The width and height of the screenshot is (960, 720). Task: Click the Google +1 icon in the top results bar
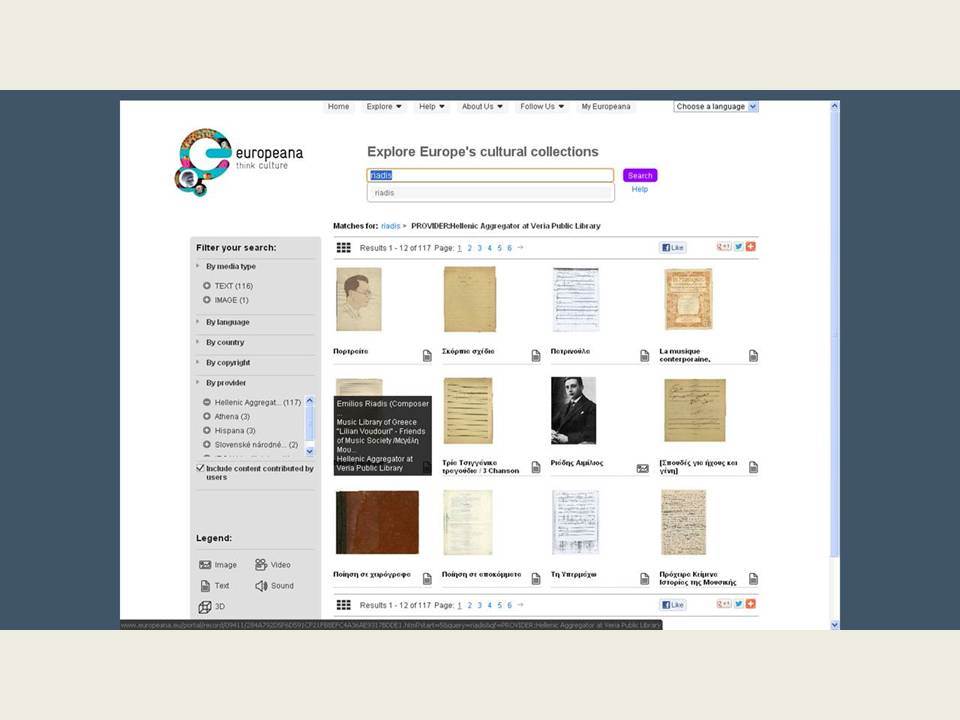724,247
